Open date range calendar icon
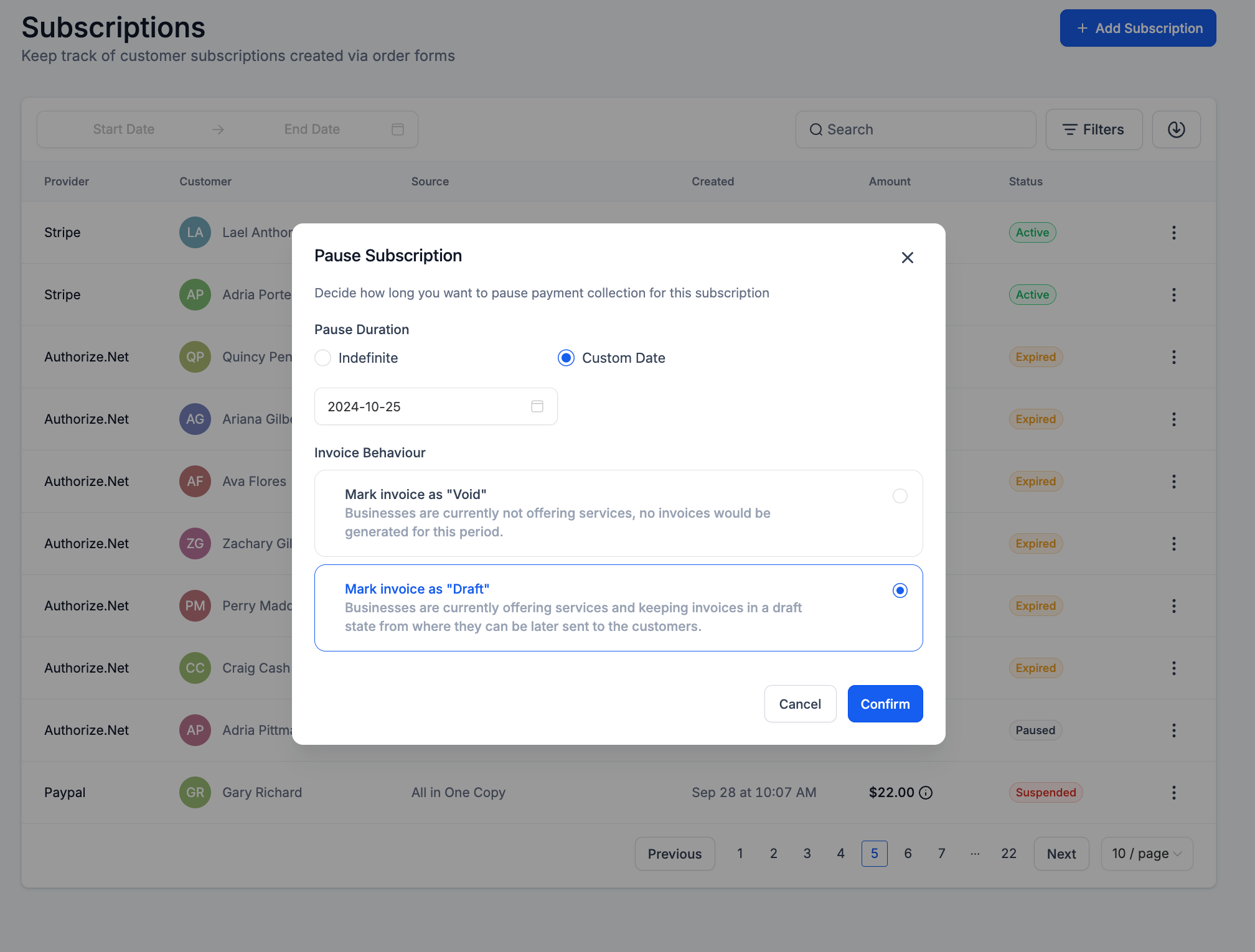This screenshot has height=952, width=1255. click(398, 129)
